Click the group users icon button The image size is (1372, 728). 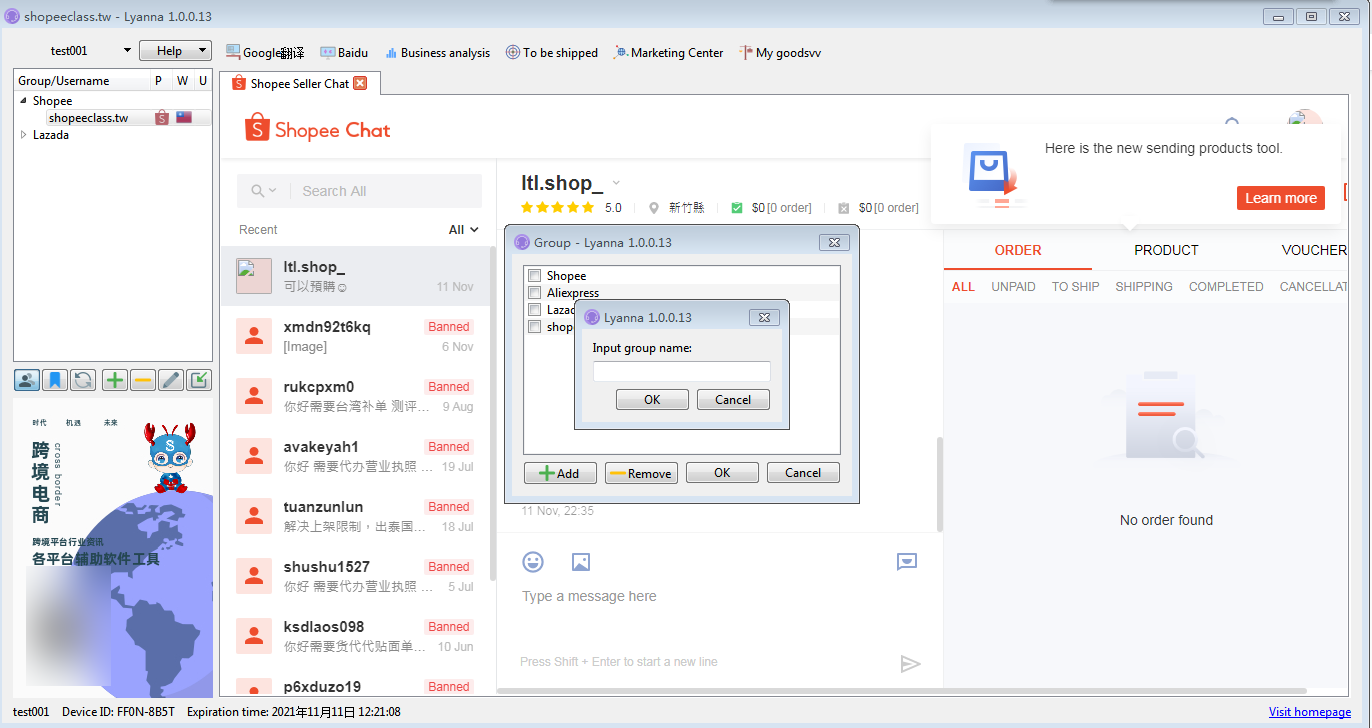click(27, 380)
